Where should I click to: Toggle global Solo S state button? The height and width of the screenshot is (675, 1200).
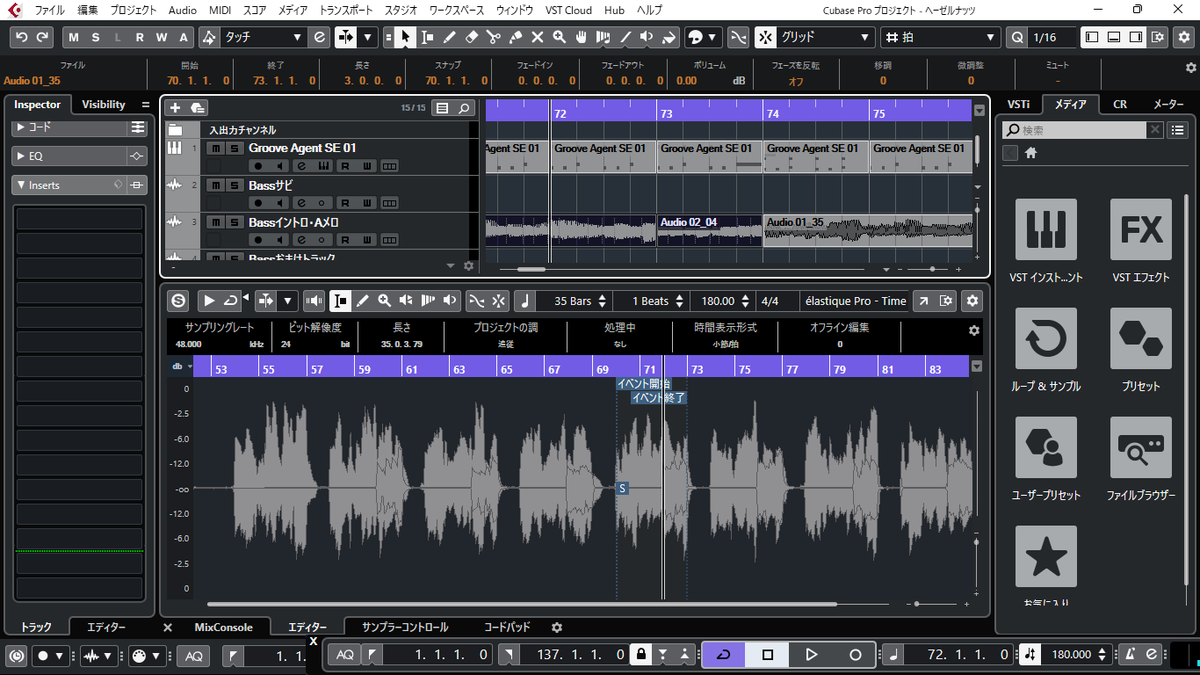(96, 37)
